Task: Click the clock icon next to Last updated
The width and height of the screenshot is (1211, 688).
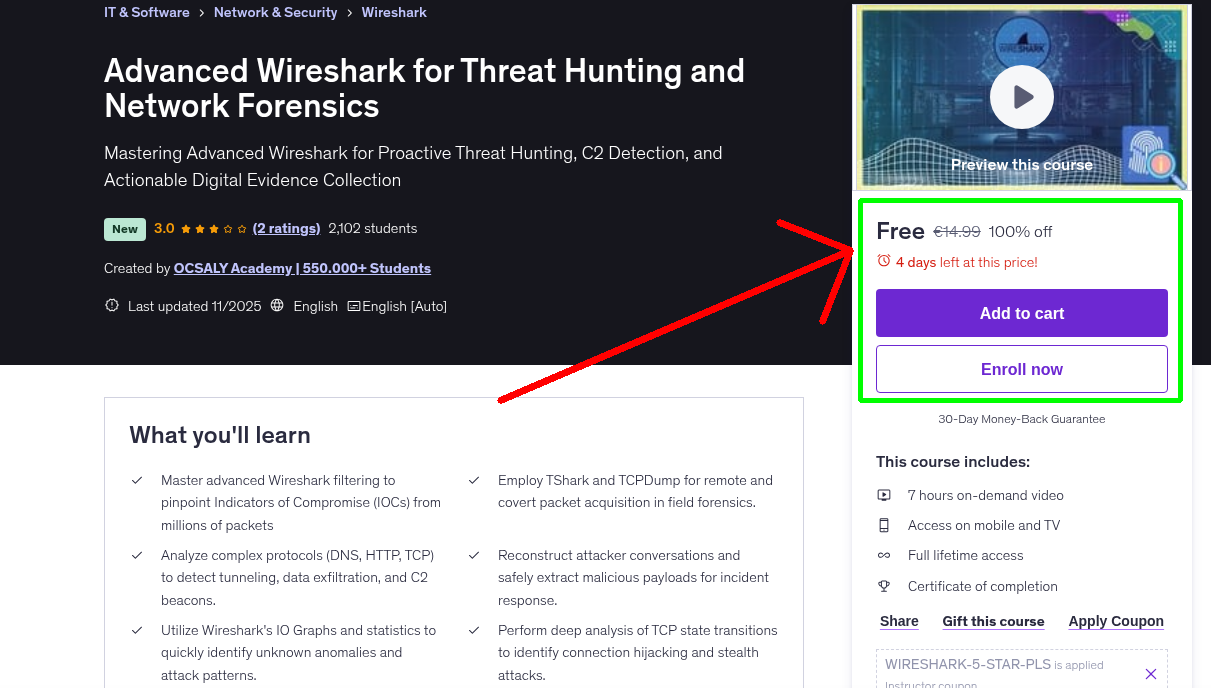Action: (111, 305)
